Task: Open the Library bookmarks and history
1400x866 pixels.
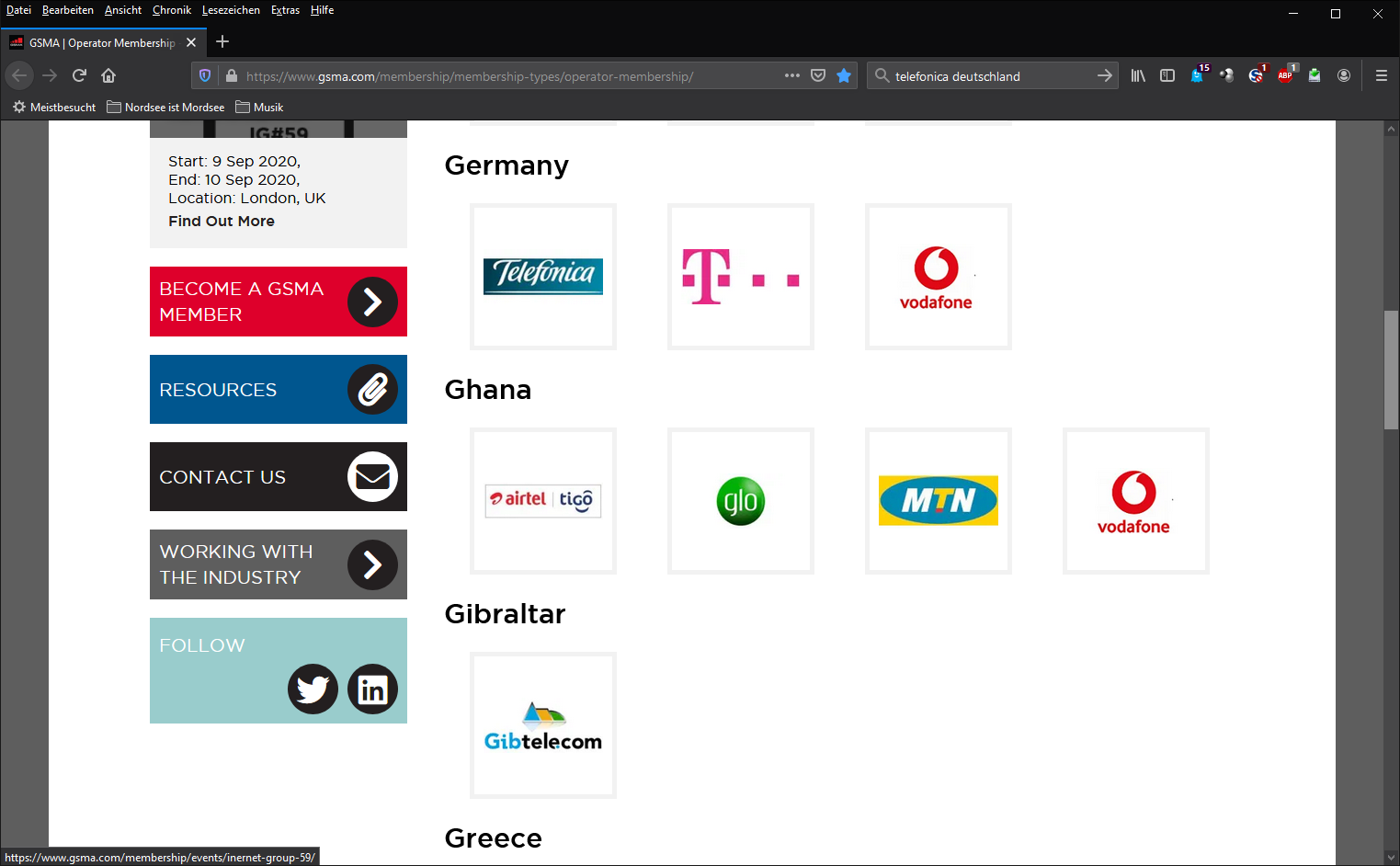Action: point(1138,75)
